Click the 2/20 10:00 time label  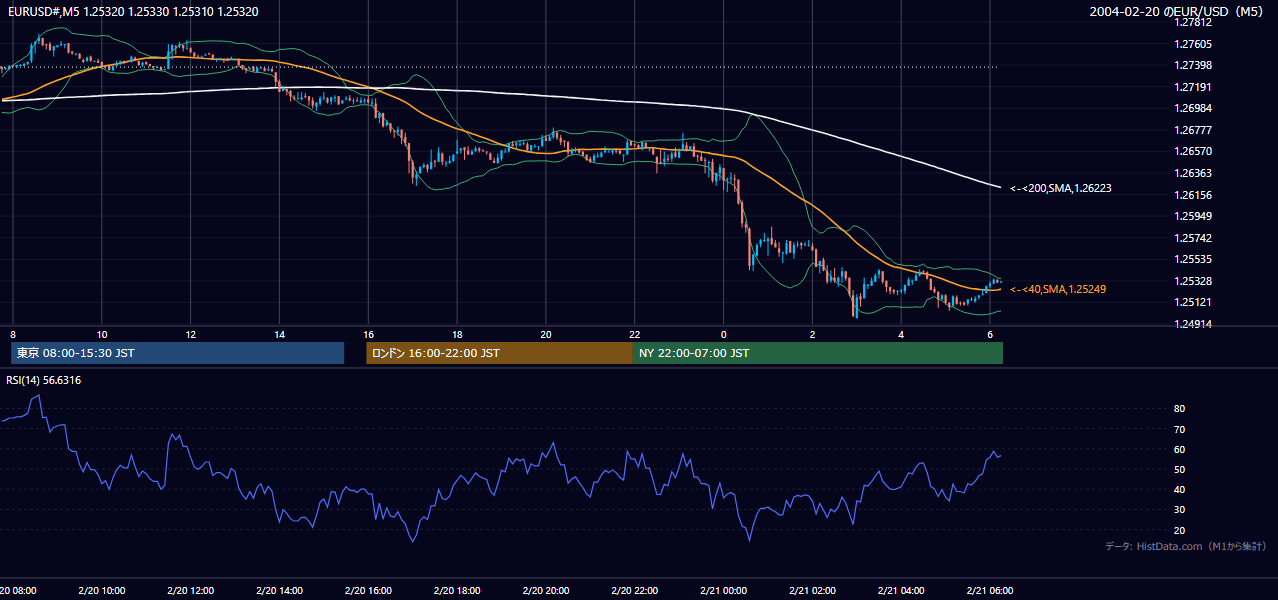[102, 590]
